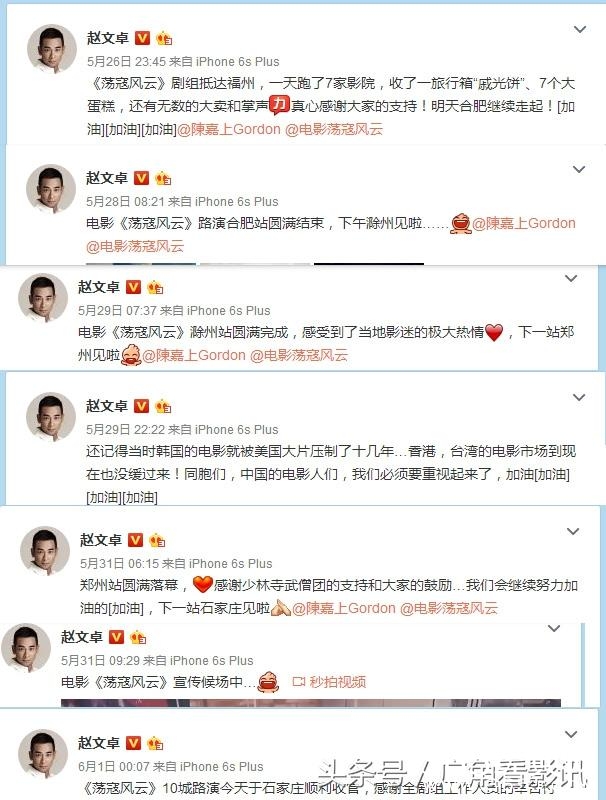606x800 pixels.
Task: Click the verified V badge on June 1 post
Action: (133, 743)
